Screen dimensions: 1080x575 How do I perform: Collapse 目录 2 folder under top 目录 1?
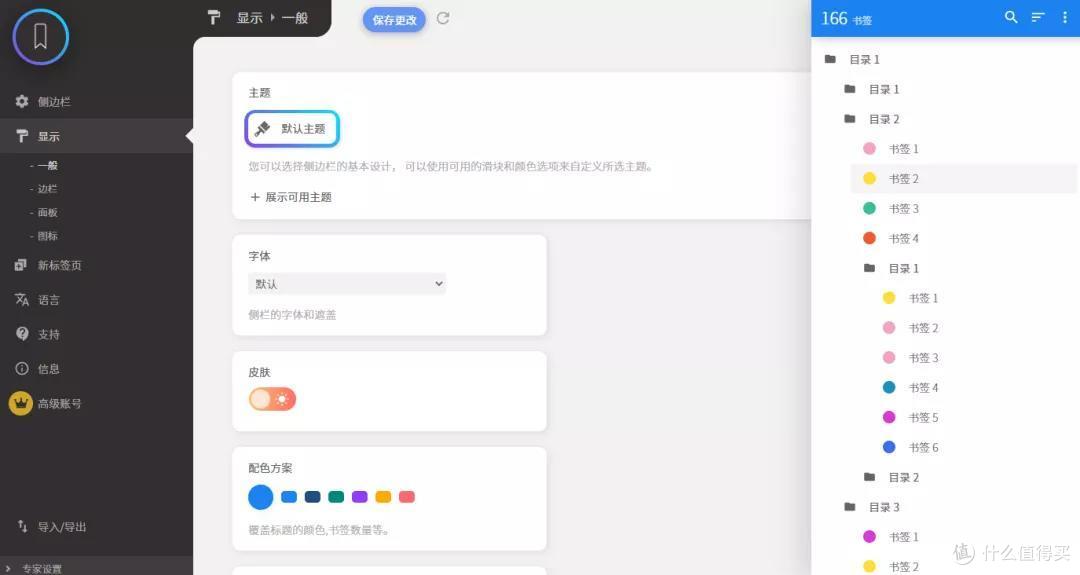coord(884,119)
